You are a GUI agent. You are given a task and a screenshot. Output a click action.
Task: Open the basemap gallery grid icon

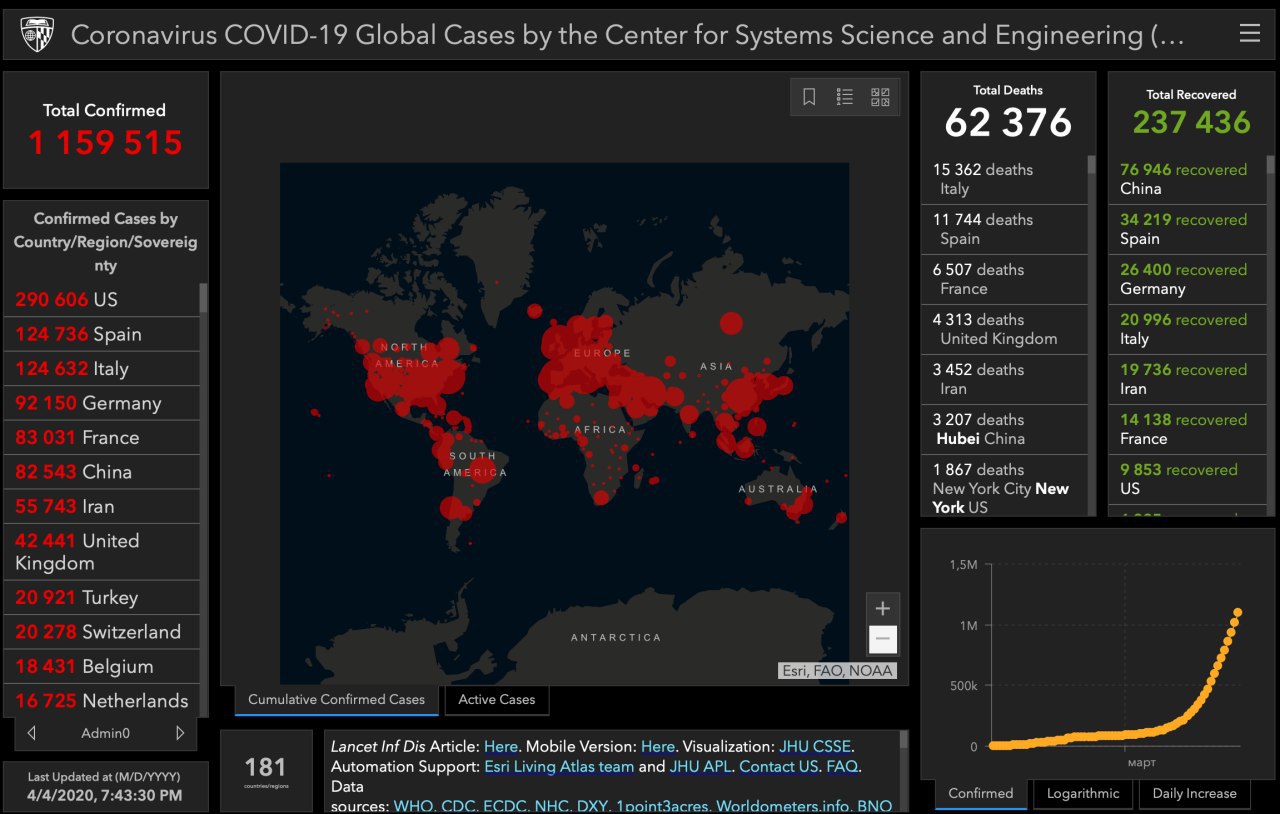pos(880,97)
